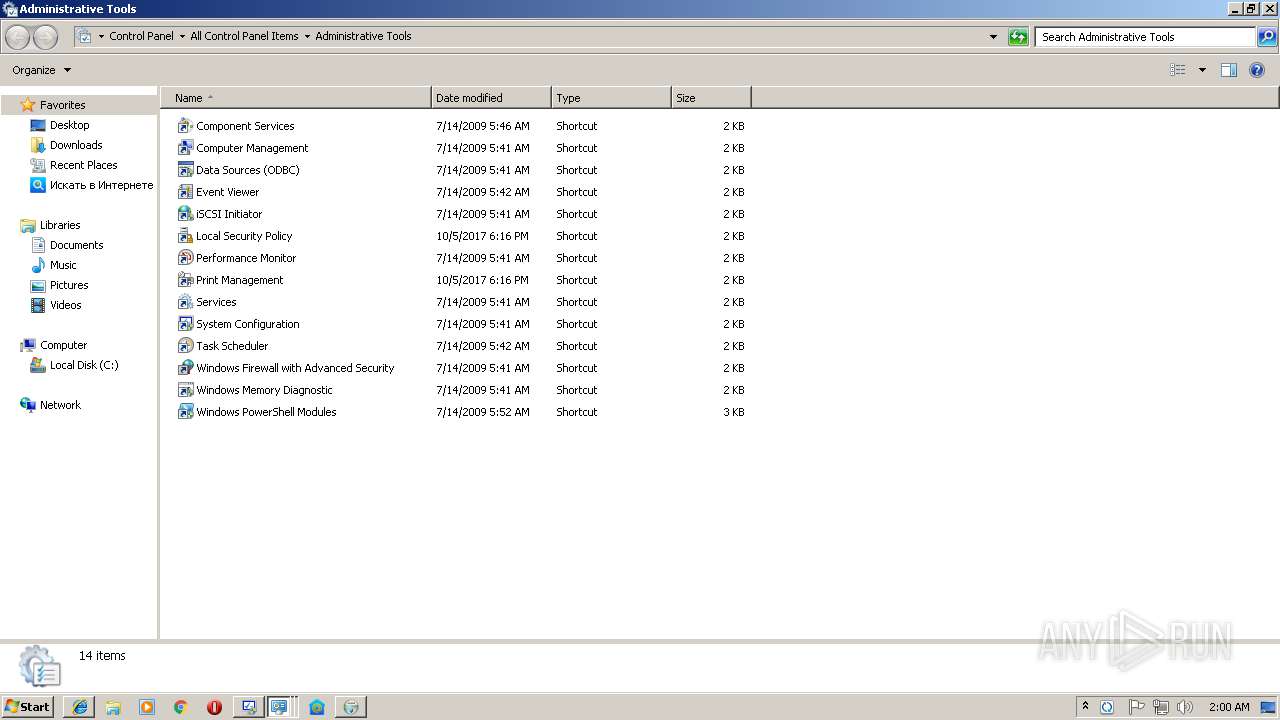Sort by the Type column header

click(x=611, y=98)
